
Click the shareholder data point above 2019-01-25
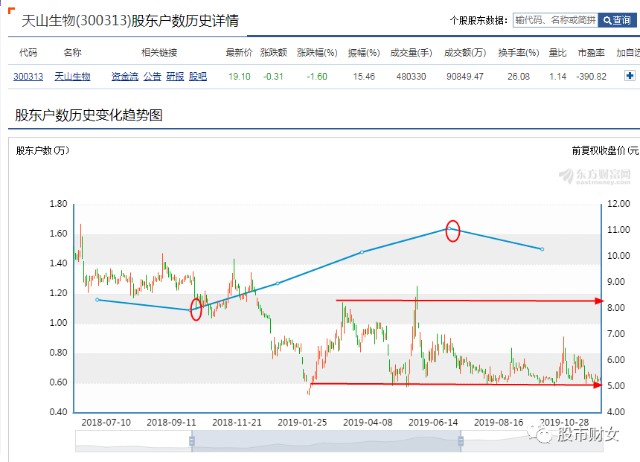pos(278,283)
